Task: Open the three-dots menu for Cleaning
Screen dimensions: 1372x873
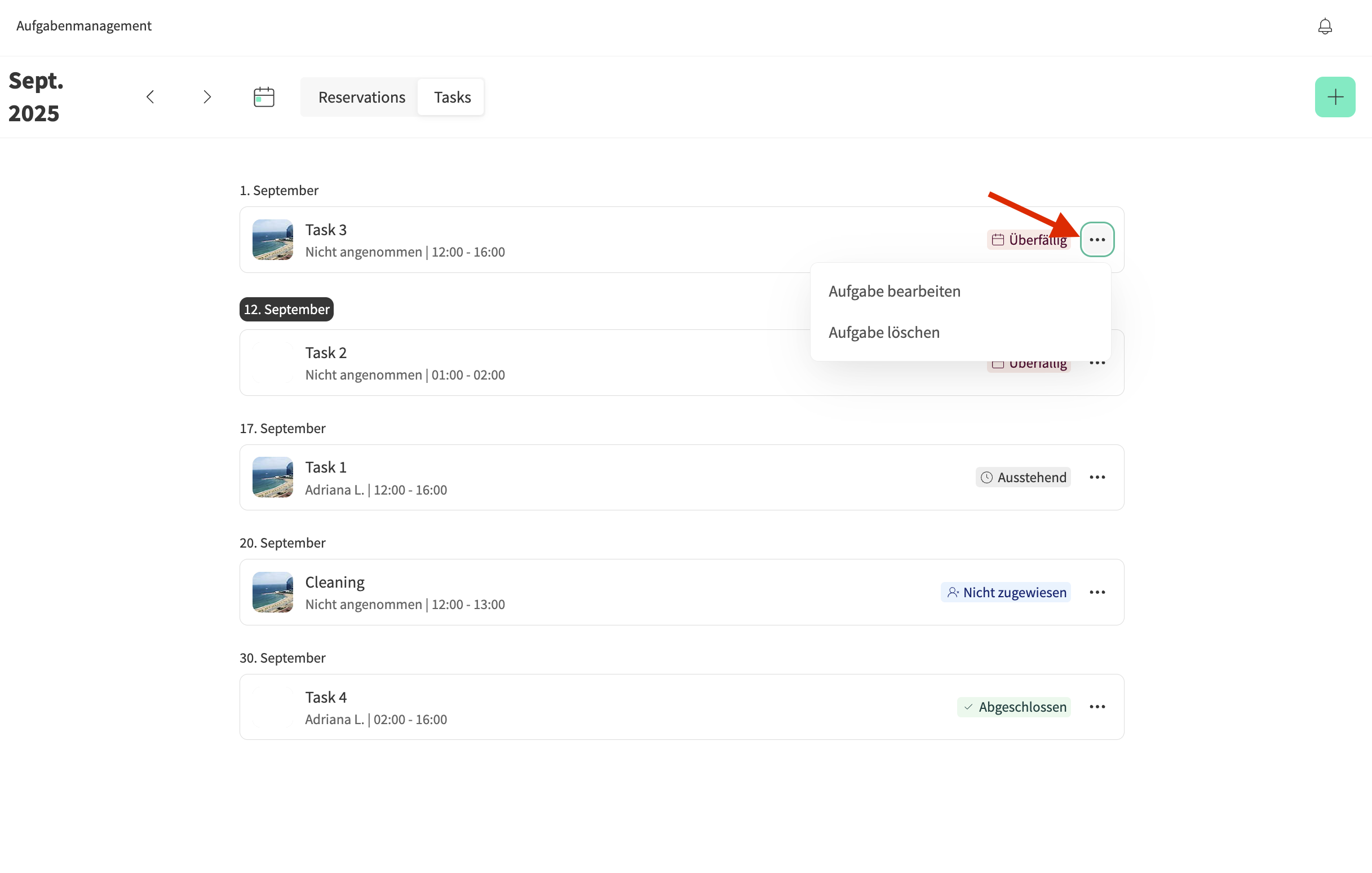Action: (1097, 593)
